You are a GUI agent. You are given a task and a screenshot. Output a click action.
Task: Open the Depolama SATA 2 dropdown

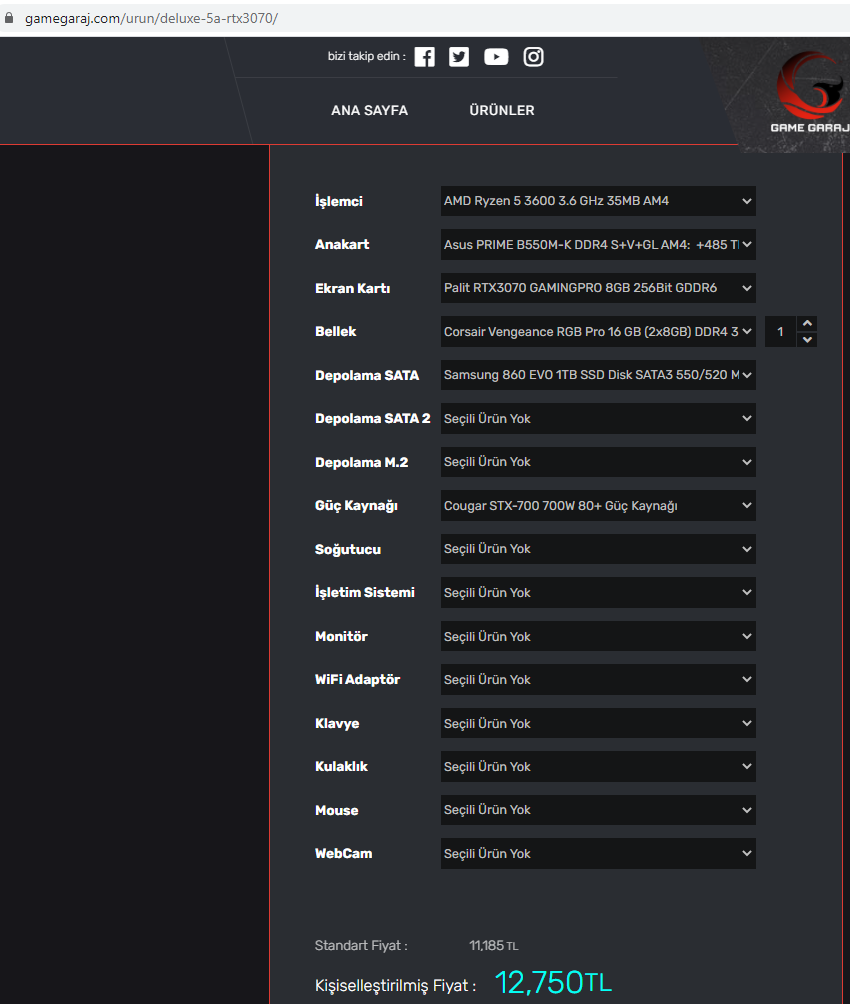pos(598,419)
